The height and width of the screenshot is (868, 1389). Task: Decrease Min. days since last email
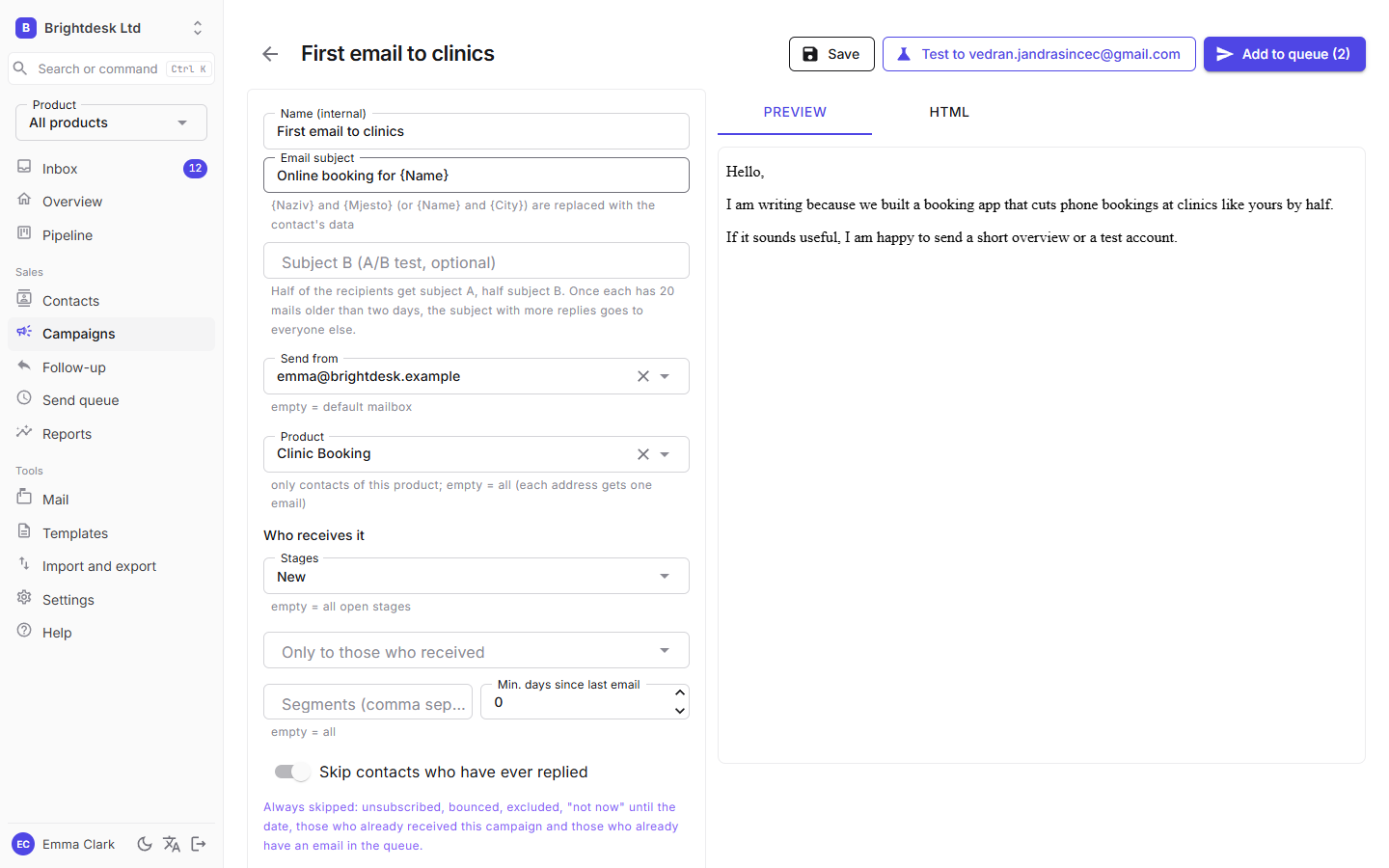pos(680,711)
